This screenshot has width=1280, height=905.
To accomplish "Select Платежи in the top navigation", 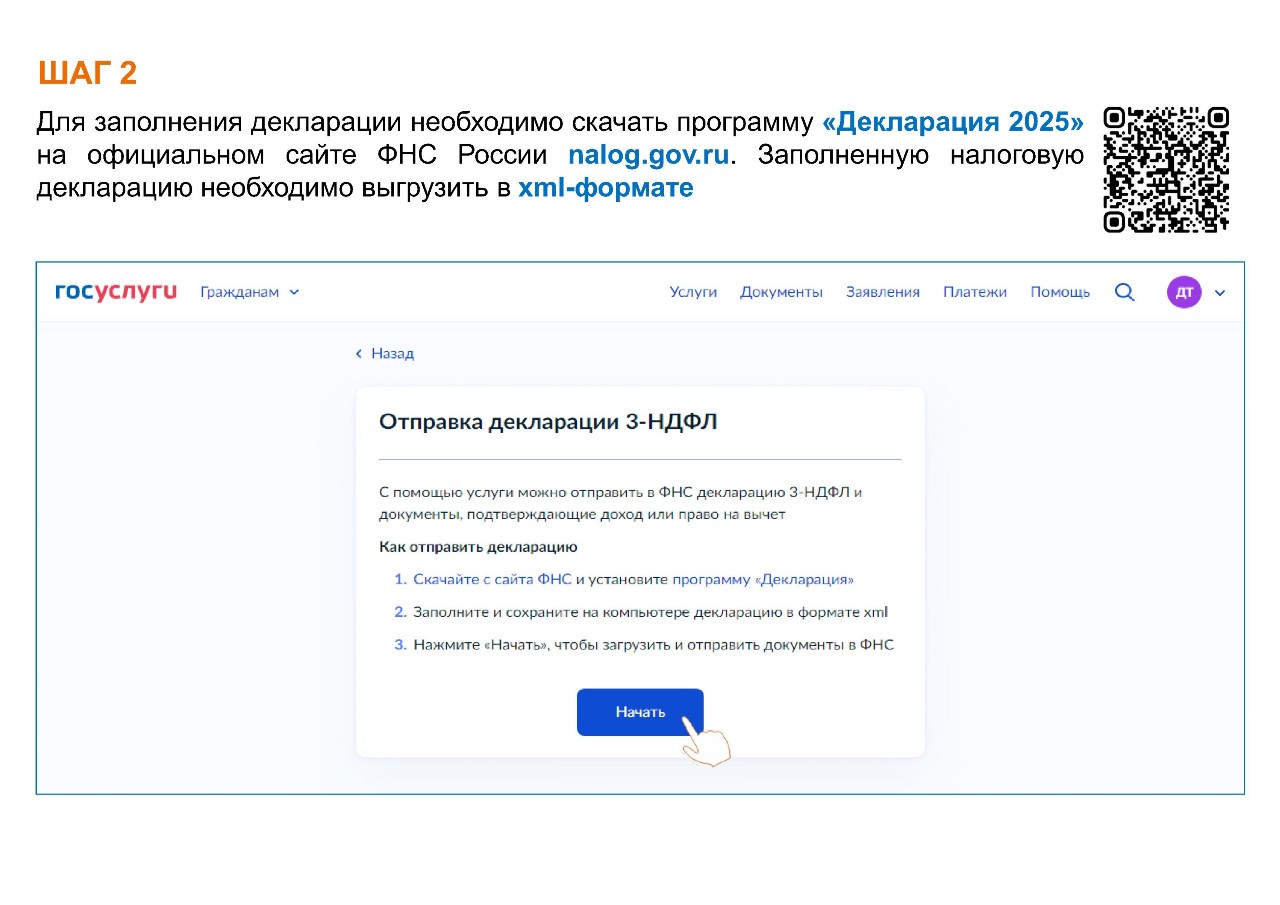I will [x=974, y=292].
